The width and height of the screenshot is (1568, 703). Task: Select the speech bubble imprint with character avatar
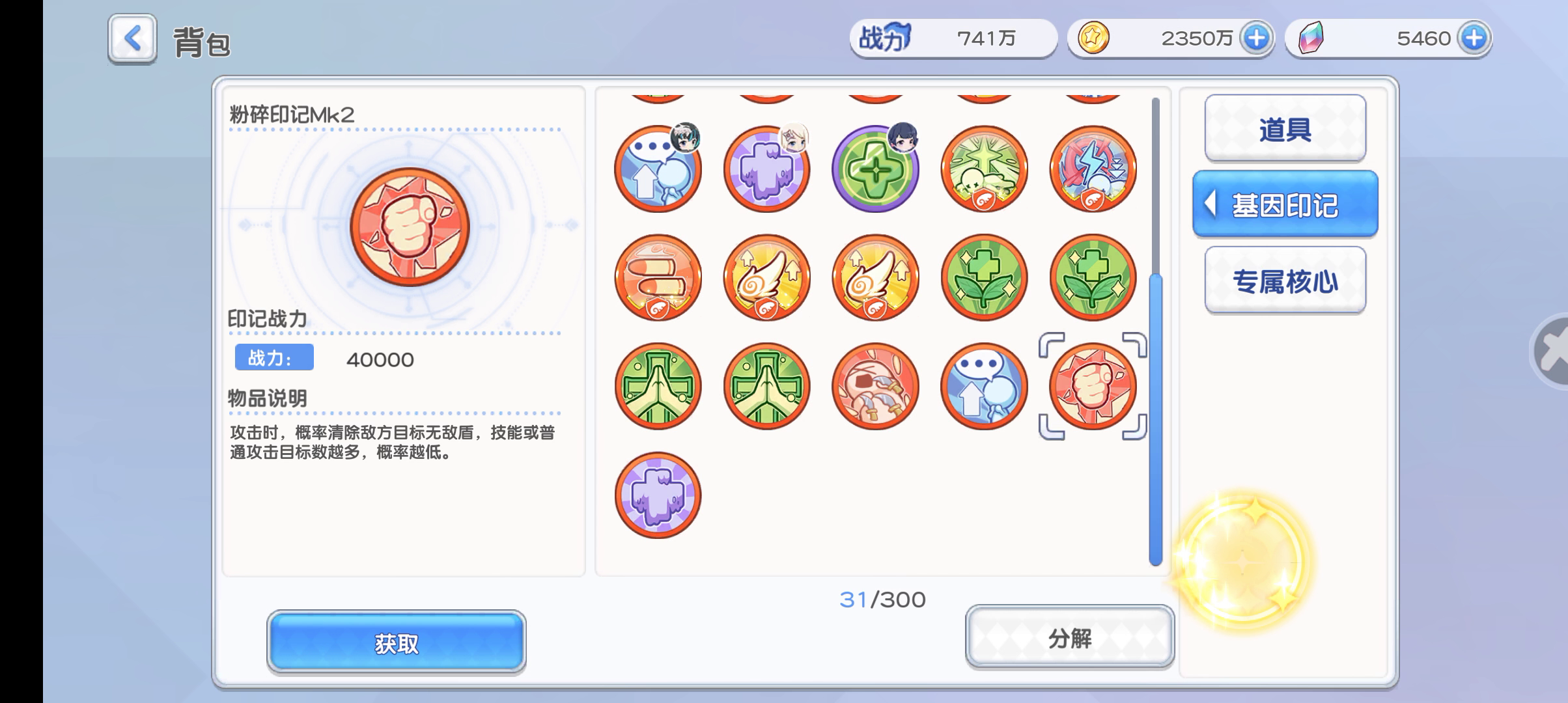[658, 169]
